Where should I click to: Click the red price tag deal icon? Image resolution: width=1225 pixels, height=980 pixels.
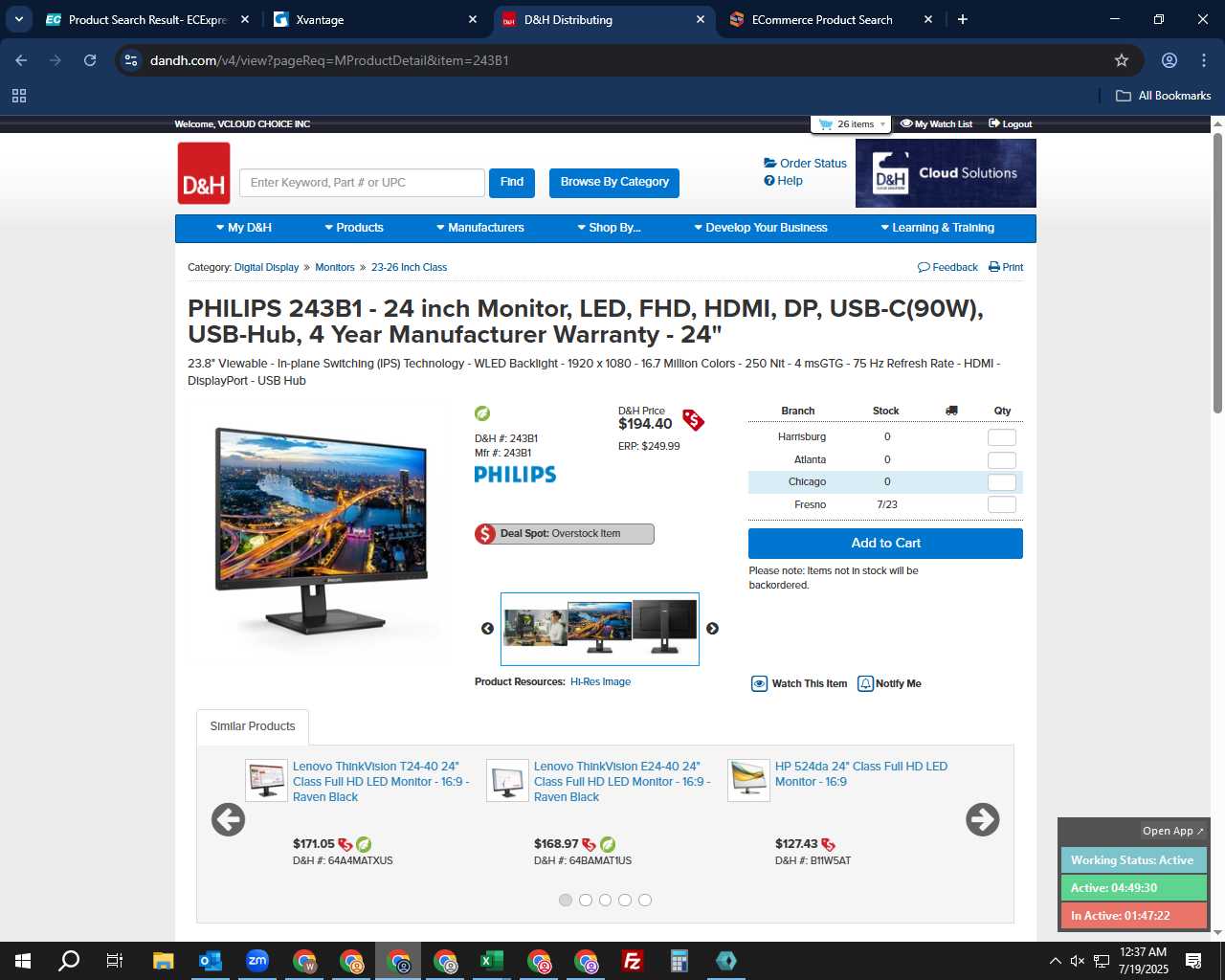pos(693,420)
